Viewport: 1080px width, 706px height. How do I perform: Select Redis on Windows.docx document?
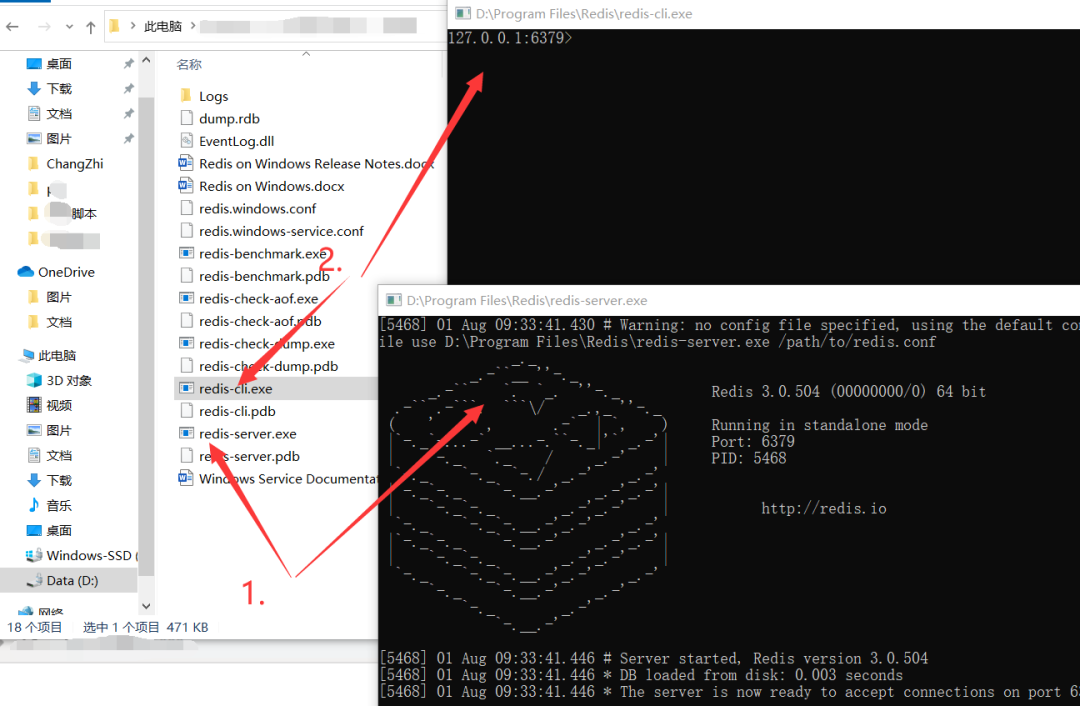pos(271,186)
